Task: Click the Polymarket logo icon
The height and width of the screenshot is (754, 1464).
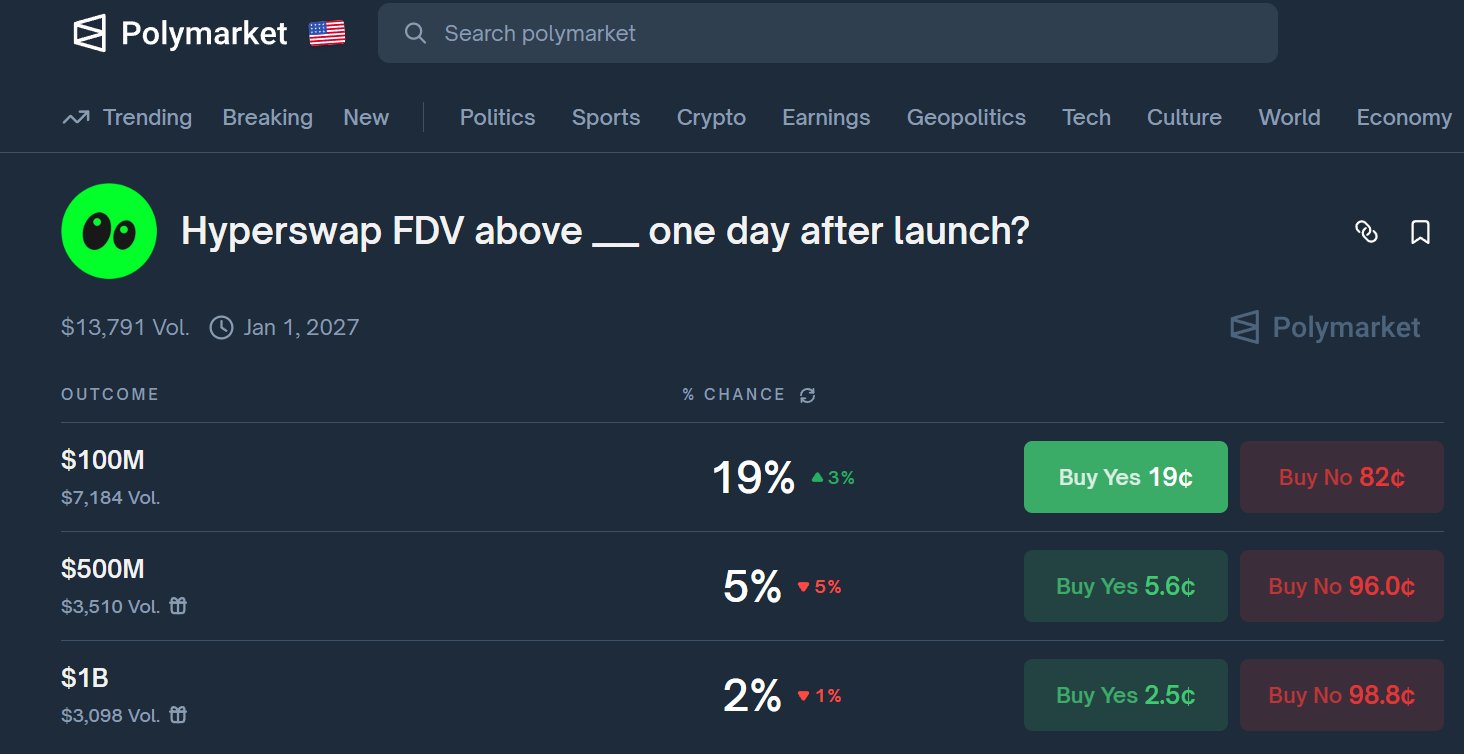Action: click(89, 33)
